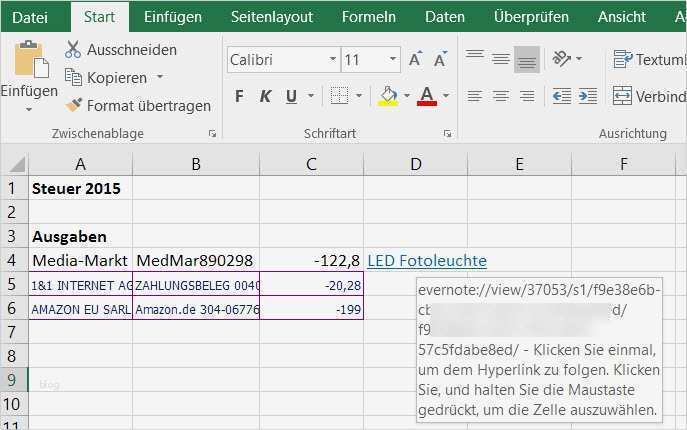Screen dimensions: 687x430
Task: Click the font size field showing 11
Action: (364, 60)
